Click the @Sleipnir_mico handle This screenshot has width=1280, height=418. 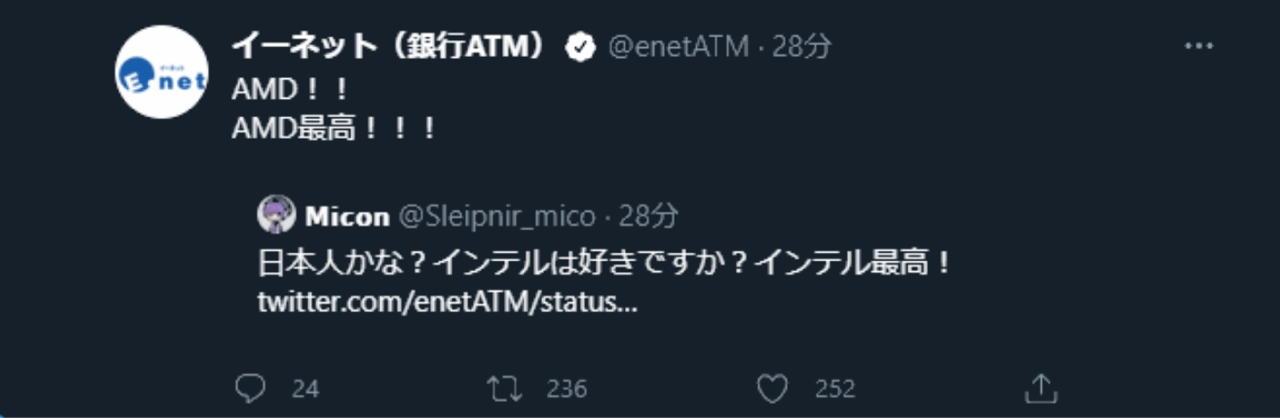coord(497,216)
